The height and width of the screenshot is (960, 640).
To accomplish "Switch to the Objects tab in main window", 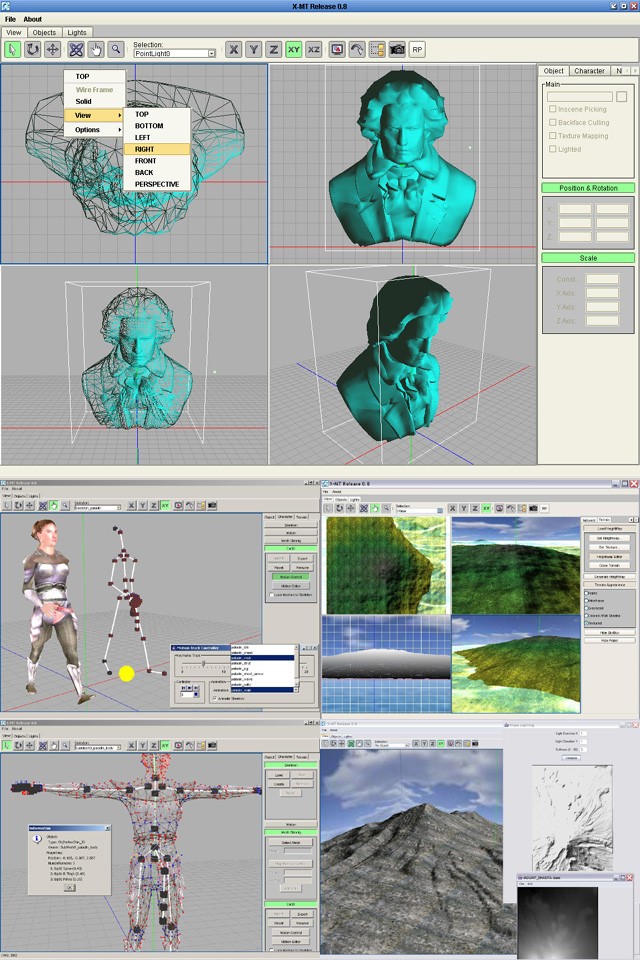I will [44, 32].
